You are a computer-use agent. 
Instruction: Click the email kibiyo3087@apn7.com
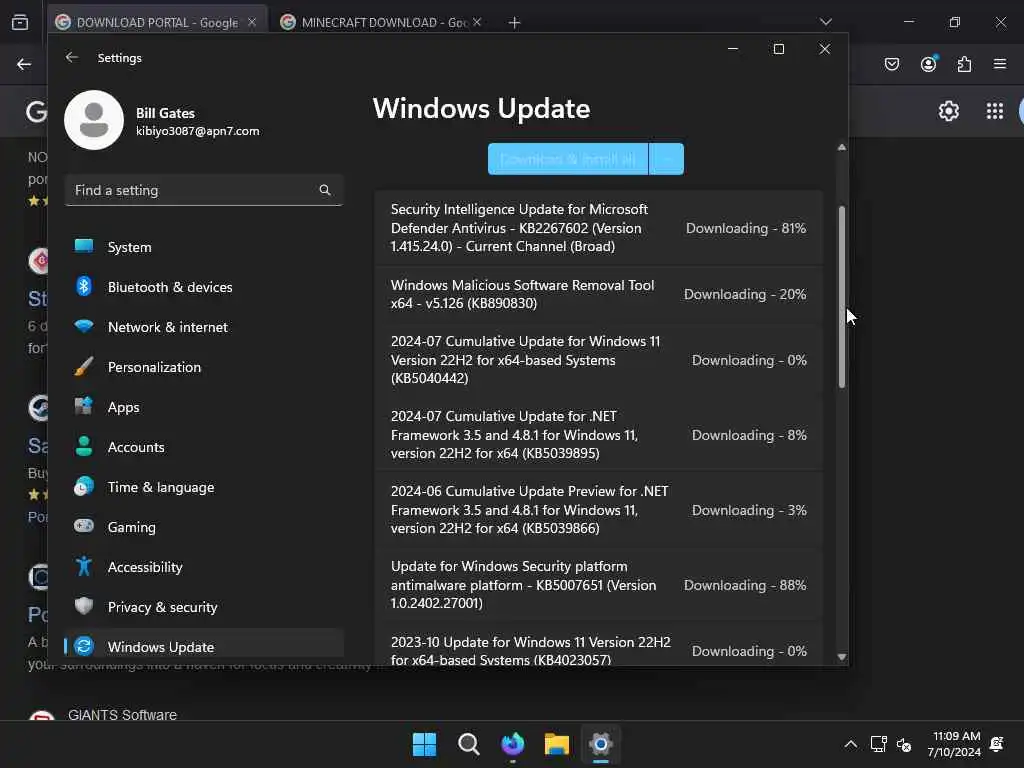pos(198,131)
